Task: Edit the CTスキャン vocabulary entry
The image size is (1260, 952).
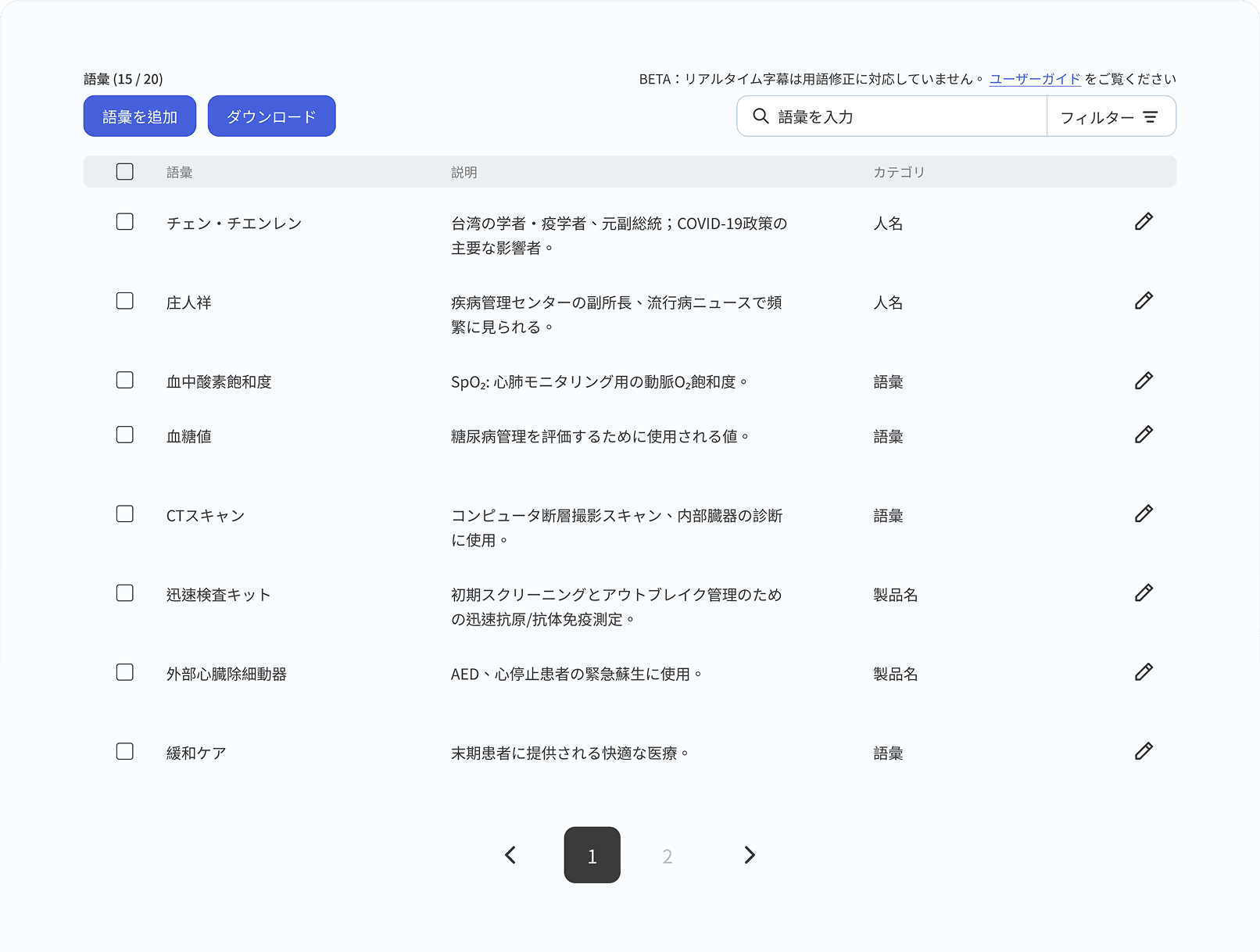Action: pos(1144,514)
